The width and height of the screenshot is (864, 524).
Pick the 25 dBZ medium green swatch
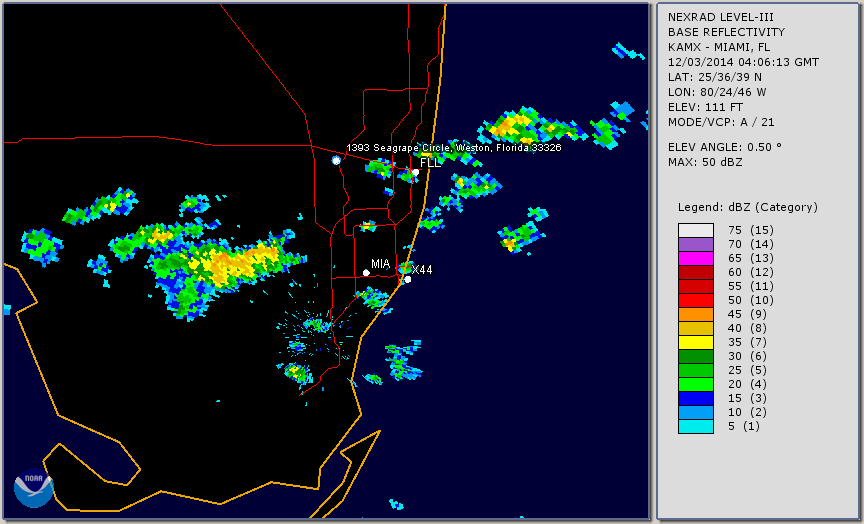(x=695, y=371)
